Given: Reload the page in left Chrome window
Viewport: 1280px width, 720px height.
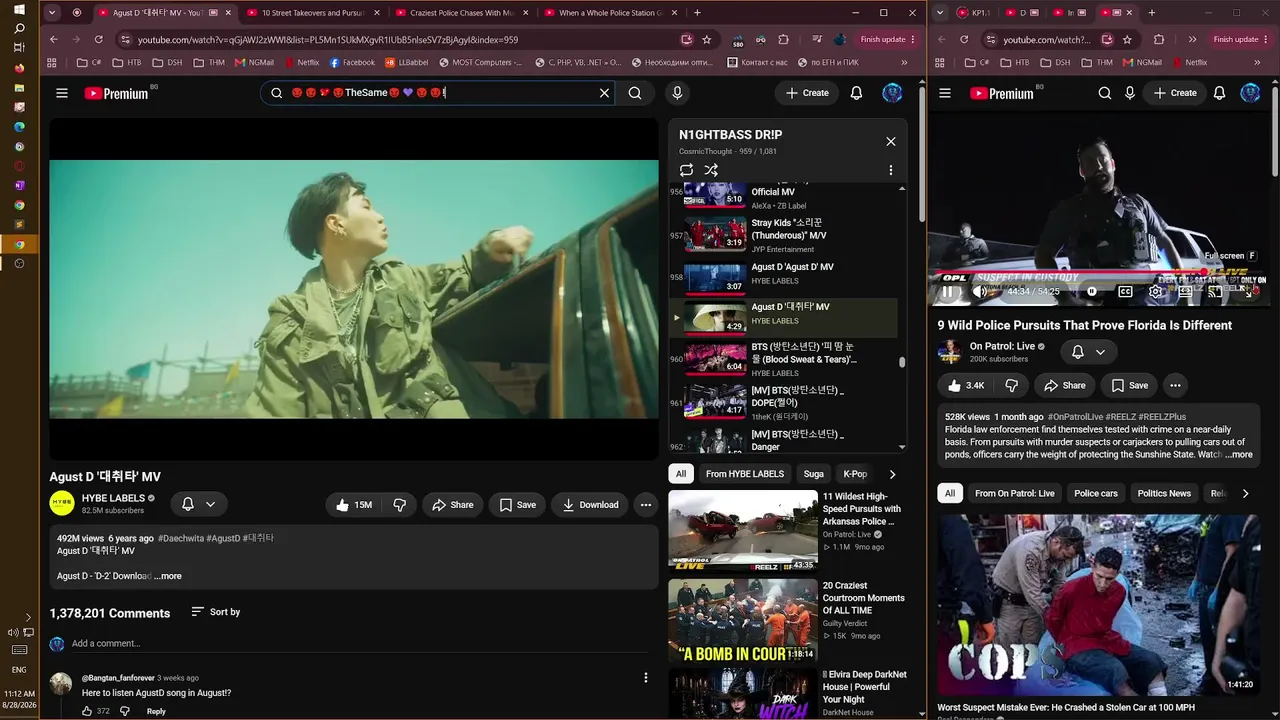Looking at the screenshot, I should click(x=98, y=39).
